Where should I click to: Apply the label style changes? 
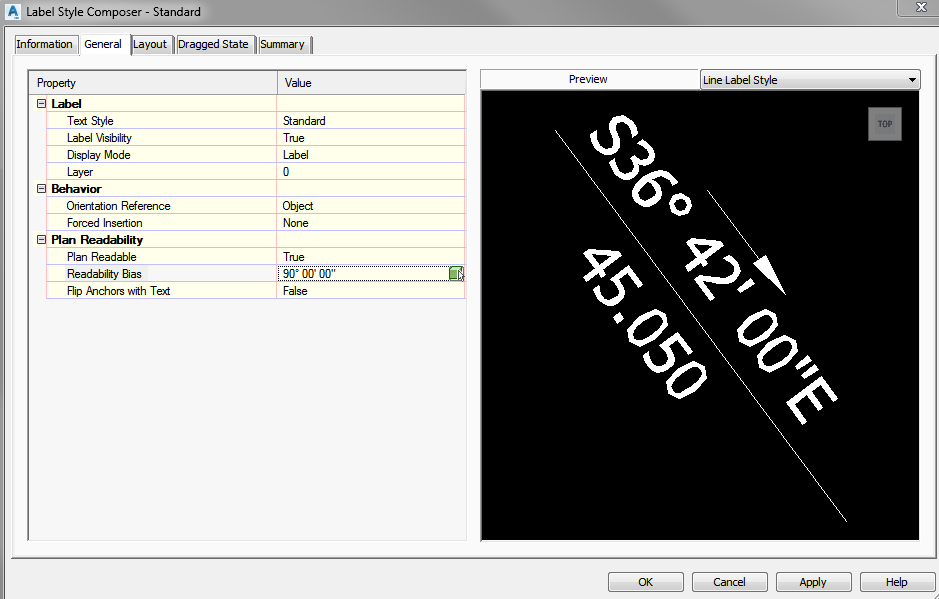point(813,581)
